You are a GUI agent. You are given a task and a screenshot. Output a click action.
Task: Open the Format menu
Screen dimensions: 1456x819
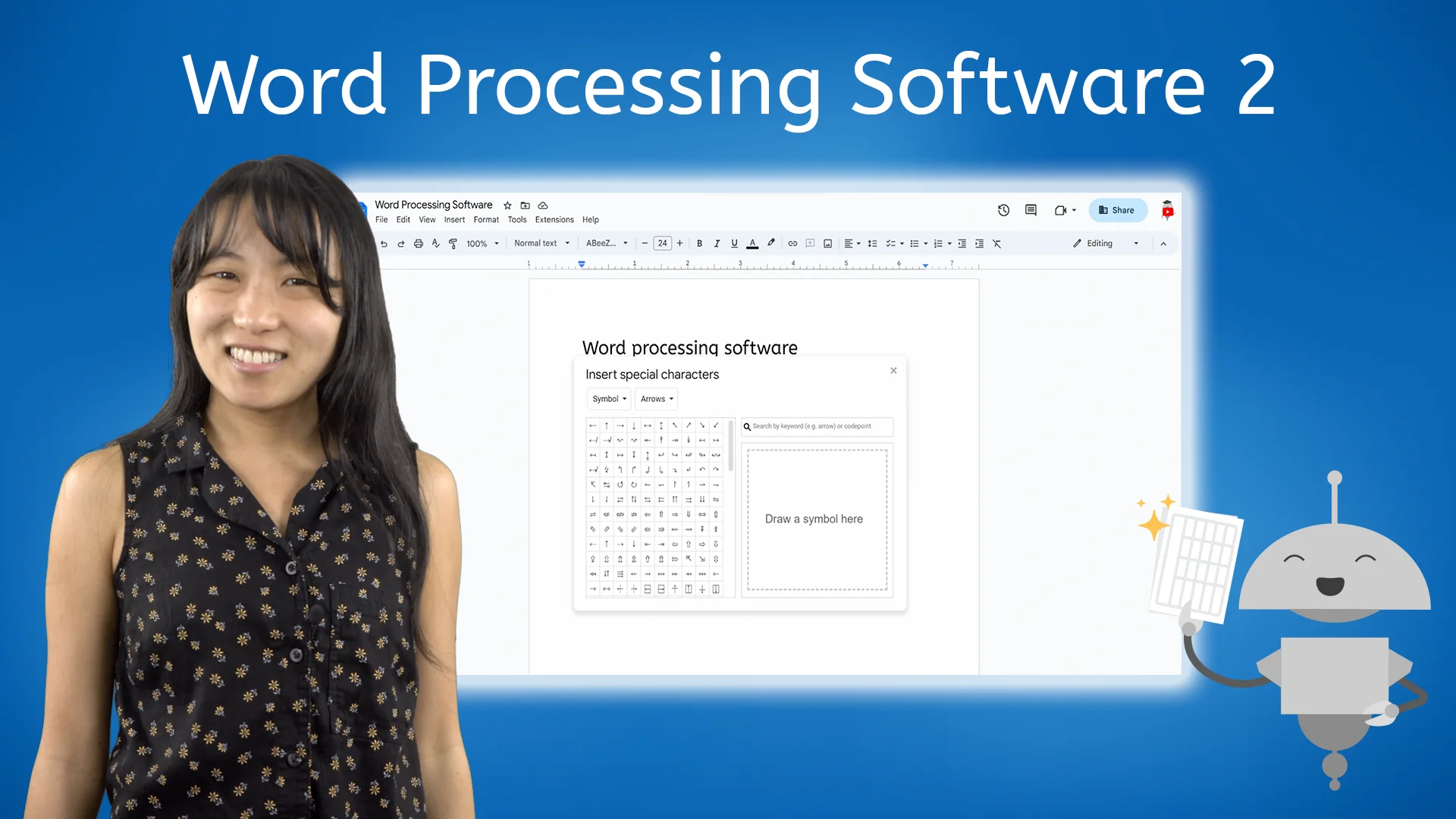point(486,219)
